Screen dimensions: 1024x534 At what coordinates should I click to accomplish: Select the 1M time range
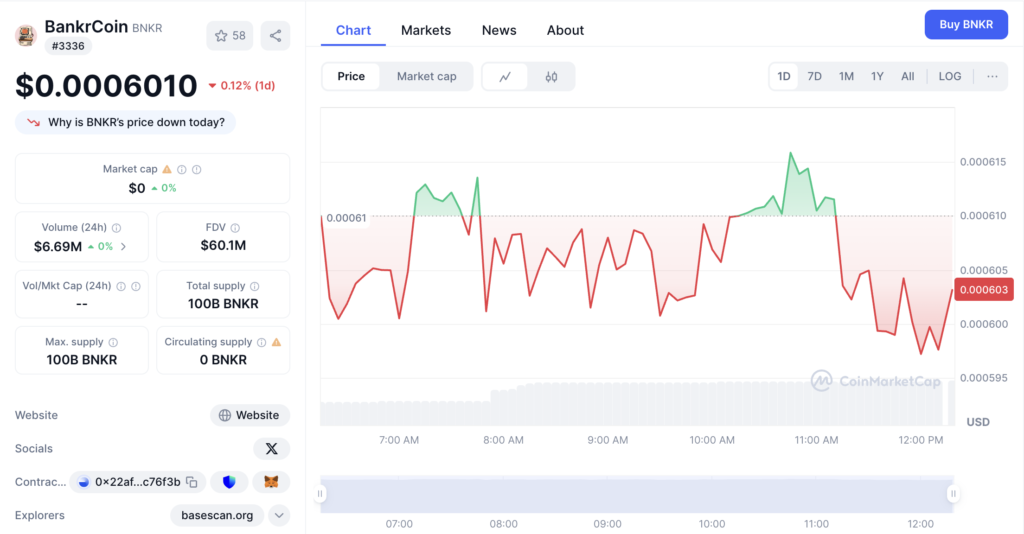coord(846,76)
